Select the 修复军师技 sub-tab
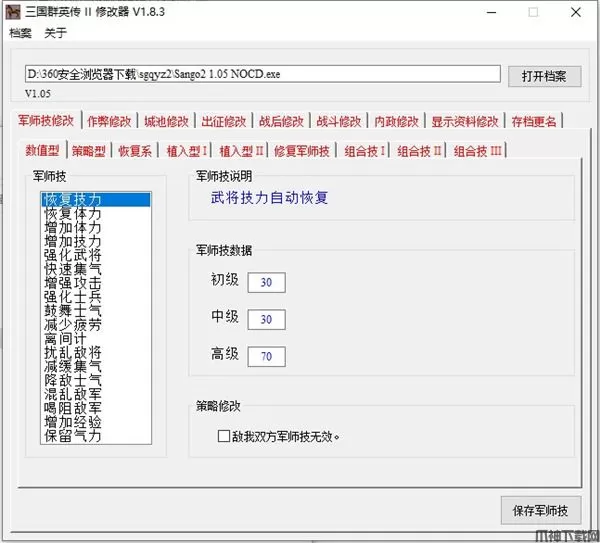This screenshot has width=600, height=543. click(301, 151)
